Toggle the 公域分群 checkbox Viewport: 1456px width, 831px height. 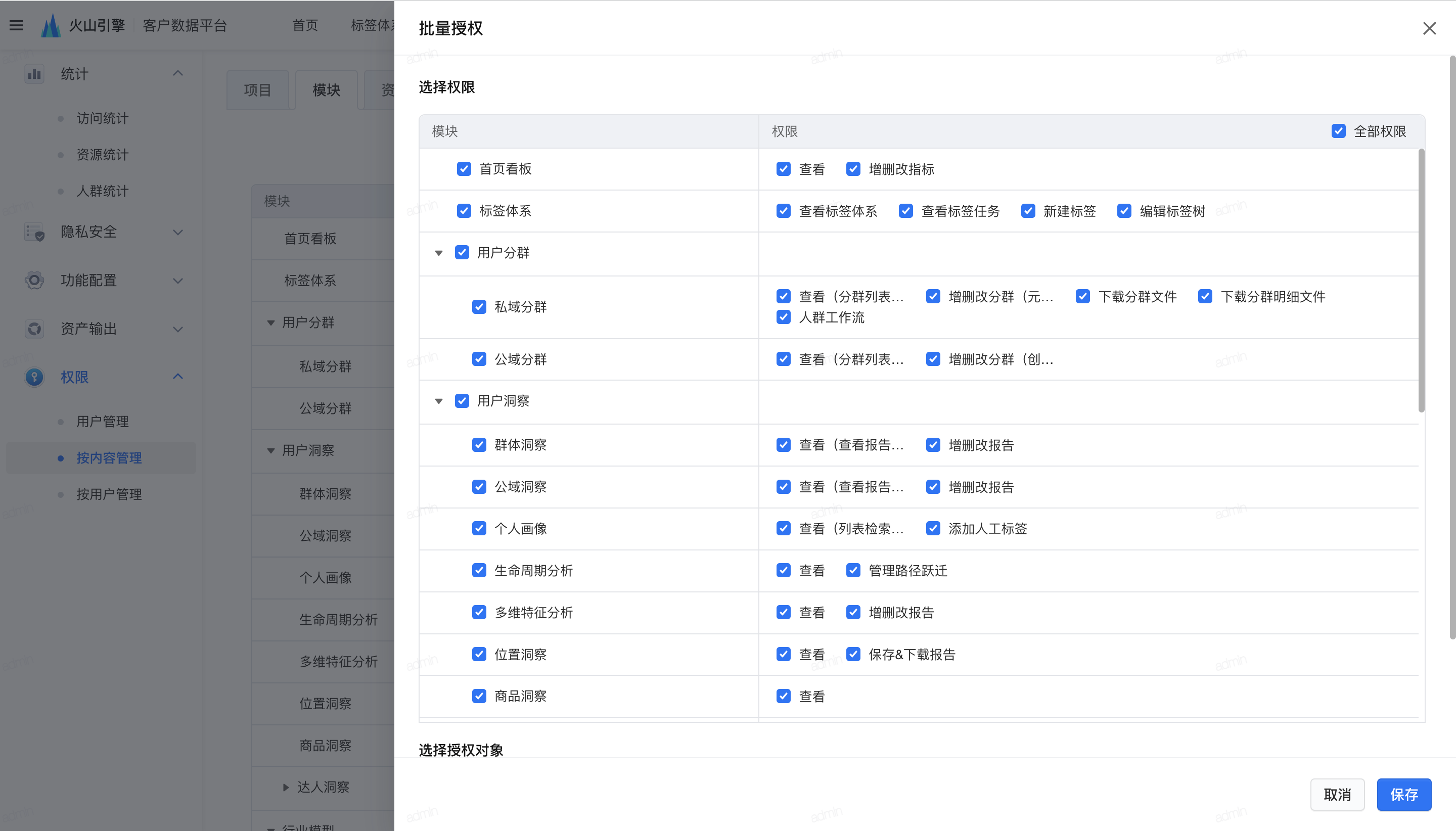click(479, 359)
